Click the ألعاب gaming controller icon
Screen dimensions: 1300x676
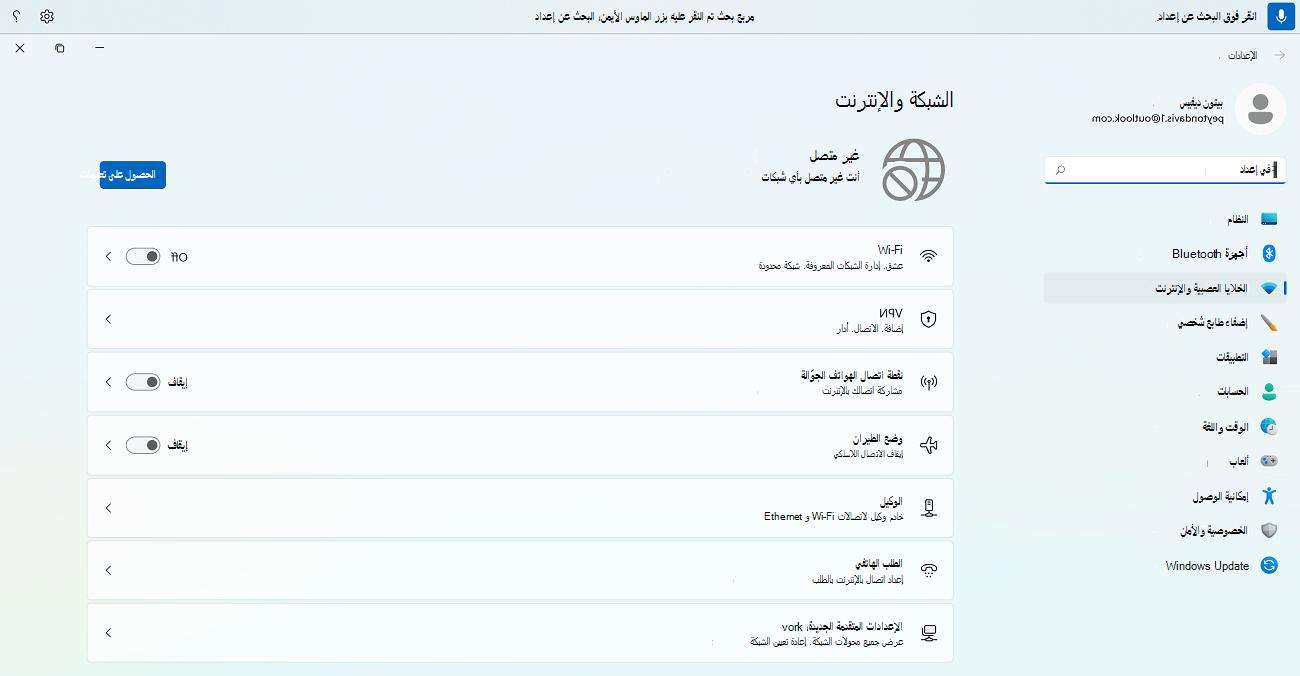click(x=1269, y=461)
